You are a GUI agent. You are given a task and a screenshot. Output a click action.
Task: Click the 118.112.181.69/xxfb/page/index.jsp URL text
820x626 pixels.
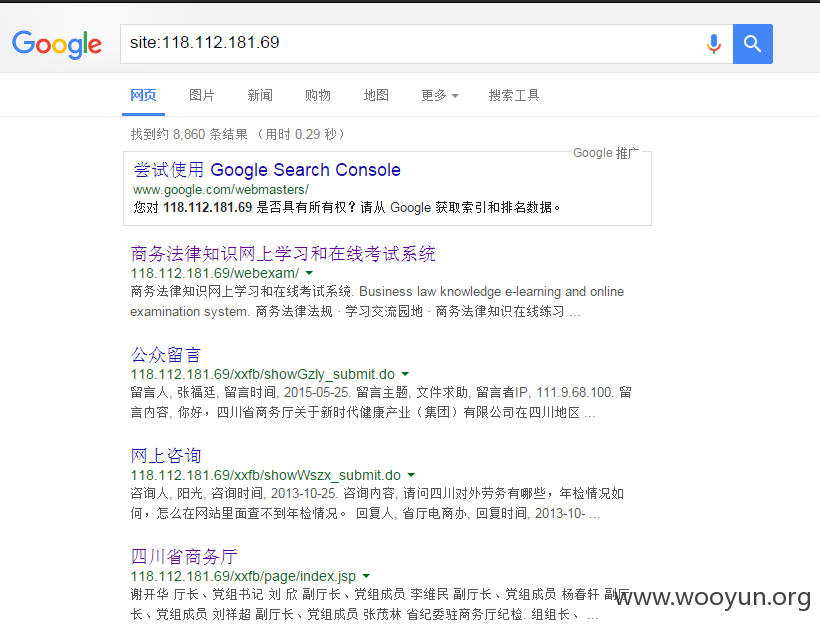point(243,576)
